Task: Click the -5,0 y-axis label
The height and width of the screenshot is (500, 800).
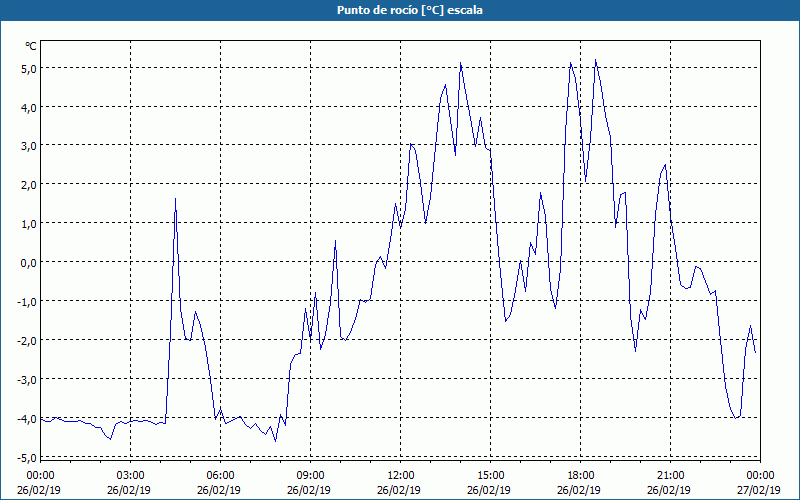Action: [27, 458]
